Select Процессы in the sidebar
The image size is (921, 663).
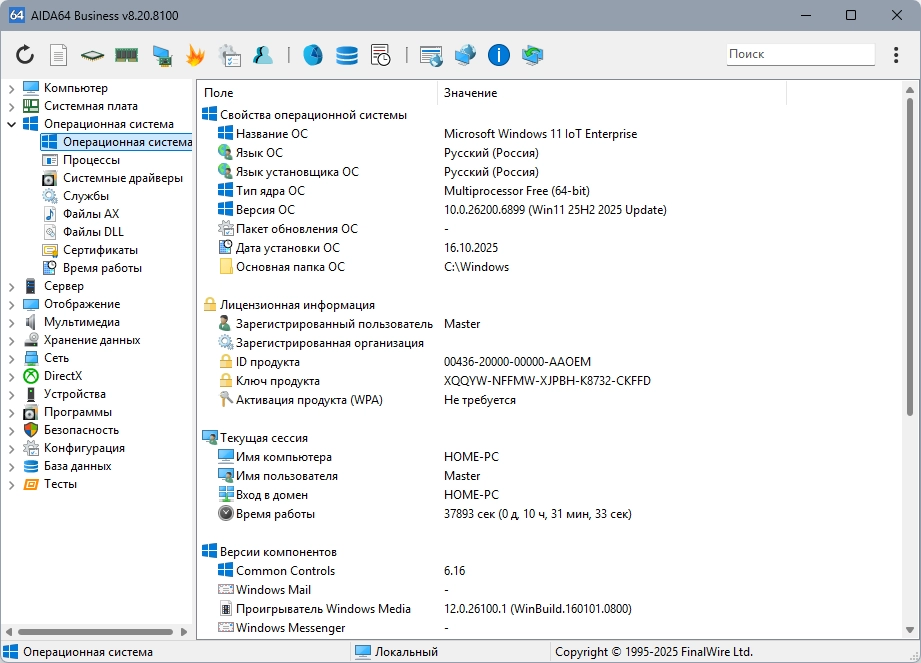click(91, 160)
